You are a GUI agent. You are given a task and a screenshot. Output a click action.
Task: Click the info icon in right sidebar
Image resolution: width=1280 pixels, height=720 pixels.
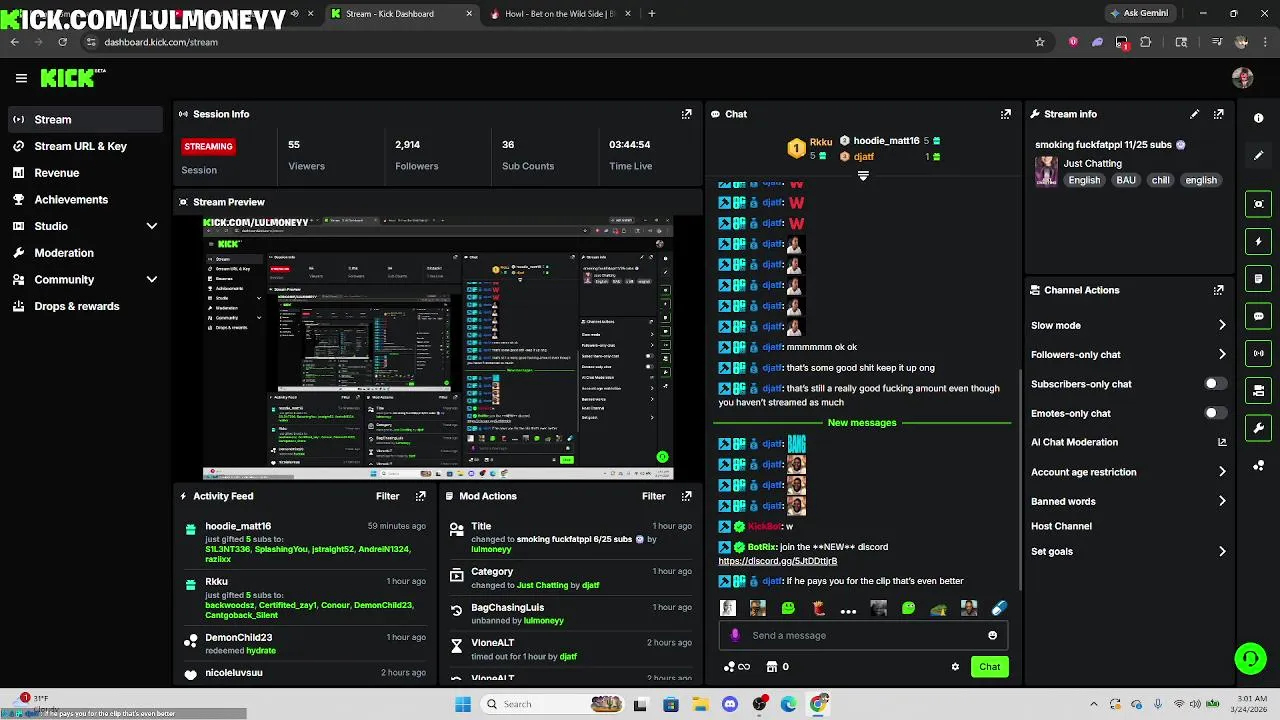click(1258, 118)
